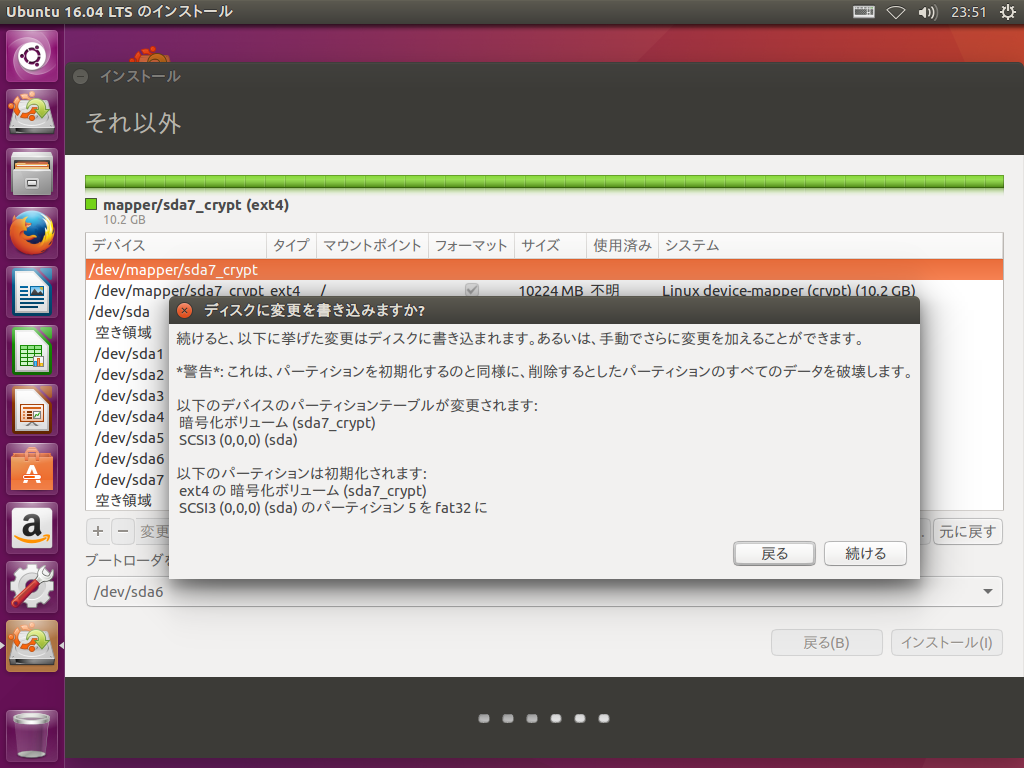Image resolution: width=1024 pixels, height=768 pixels.
Task: Add a partition with the plus button
Action: pos(98,532)
